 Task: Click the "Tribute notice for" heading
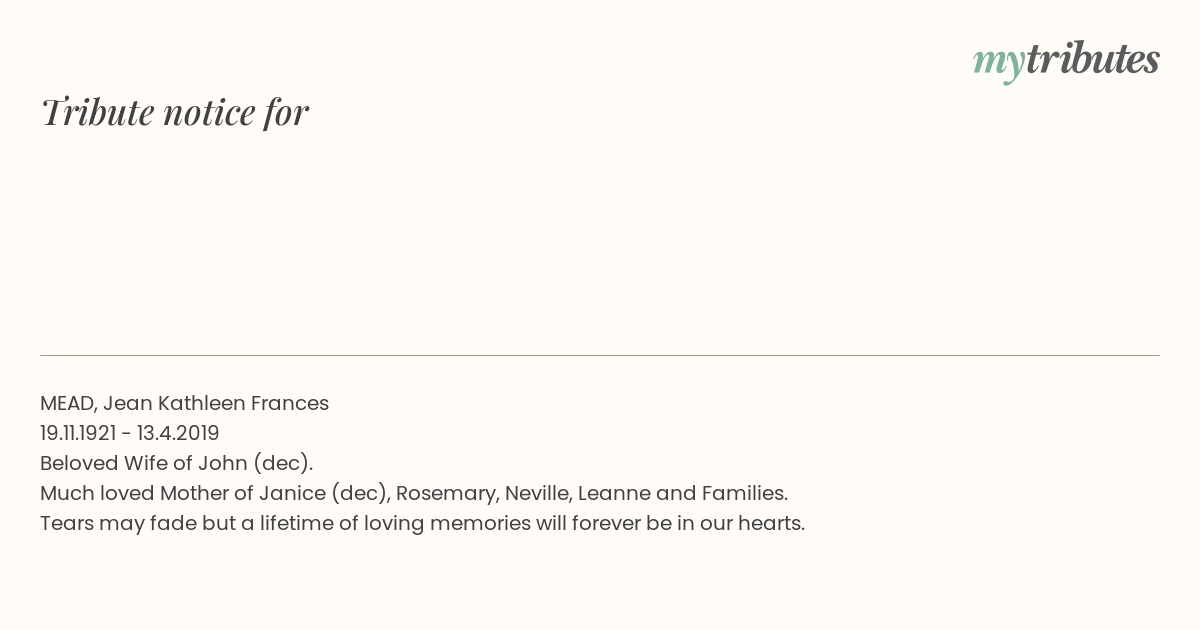click(174, 112)
